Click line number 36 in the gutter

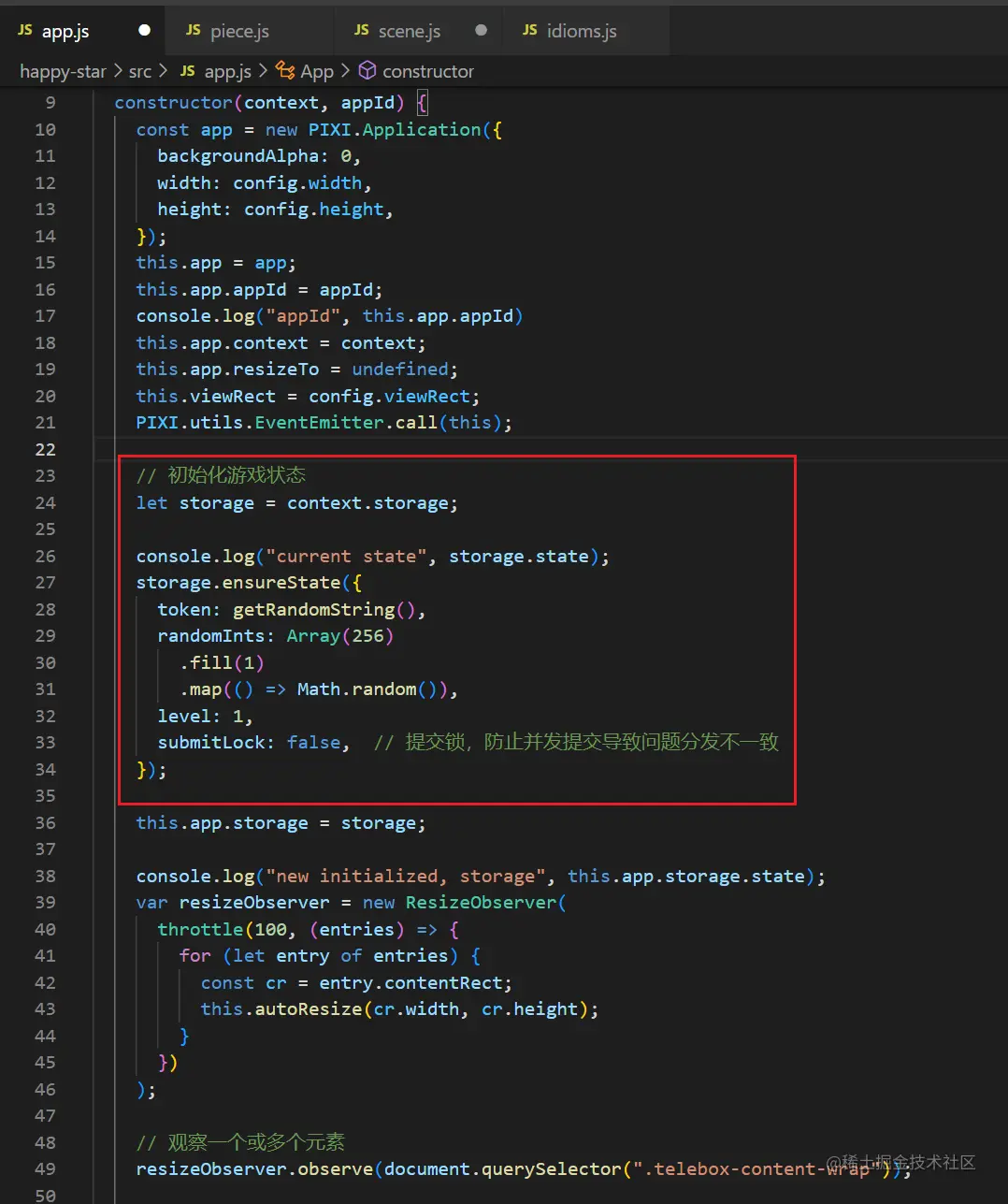point(45,823)
